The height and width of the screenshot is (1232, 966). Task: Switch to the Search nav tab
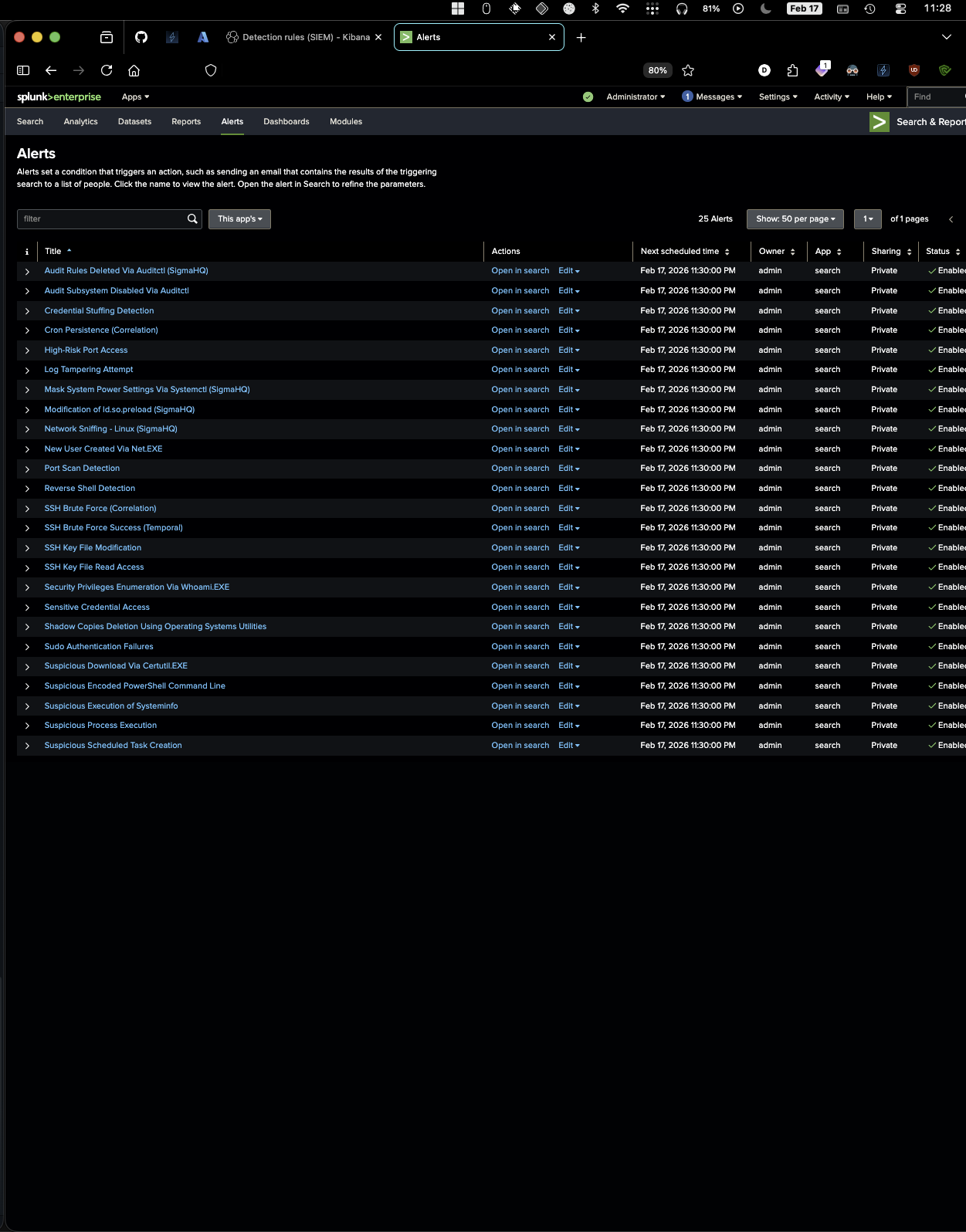coord(30,122)
